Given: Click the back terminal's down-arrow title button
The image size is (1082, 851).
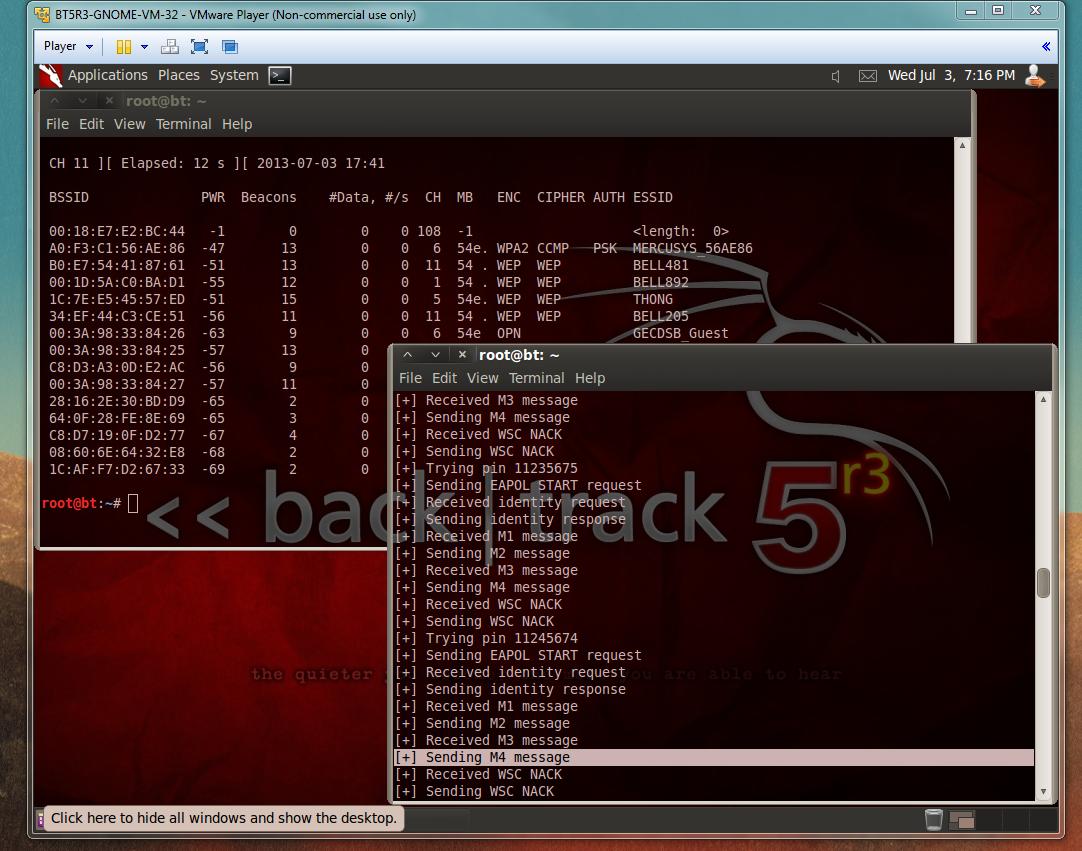Looking at the screenshot, I should point(82,101).
